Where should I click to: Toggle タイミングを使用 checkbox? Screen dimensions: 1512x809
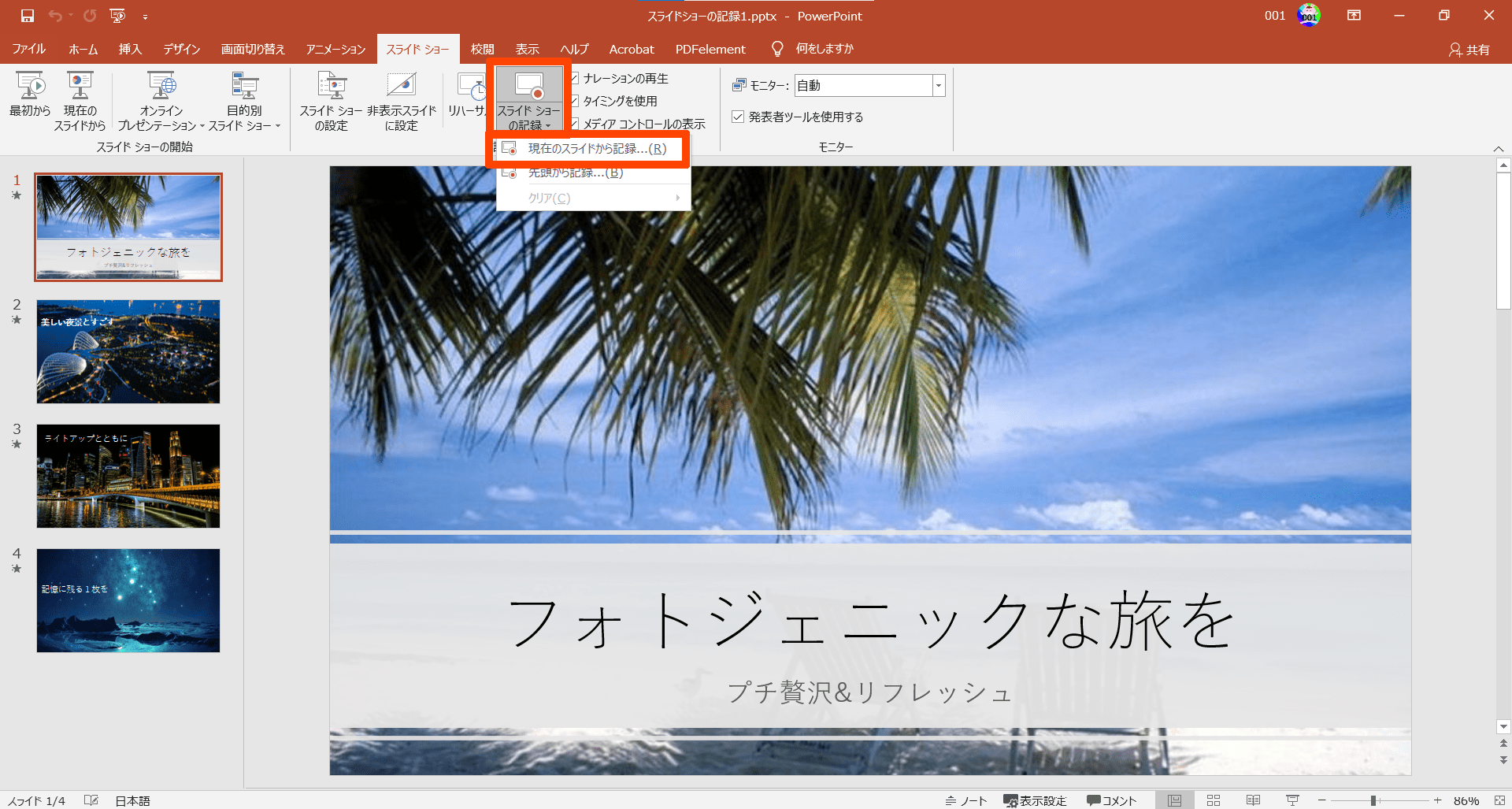click(x=575, y=101)
